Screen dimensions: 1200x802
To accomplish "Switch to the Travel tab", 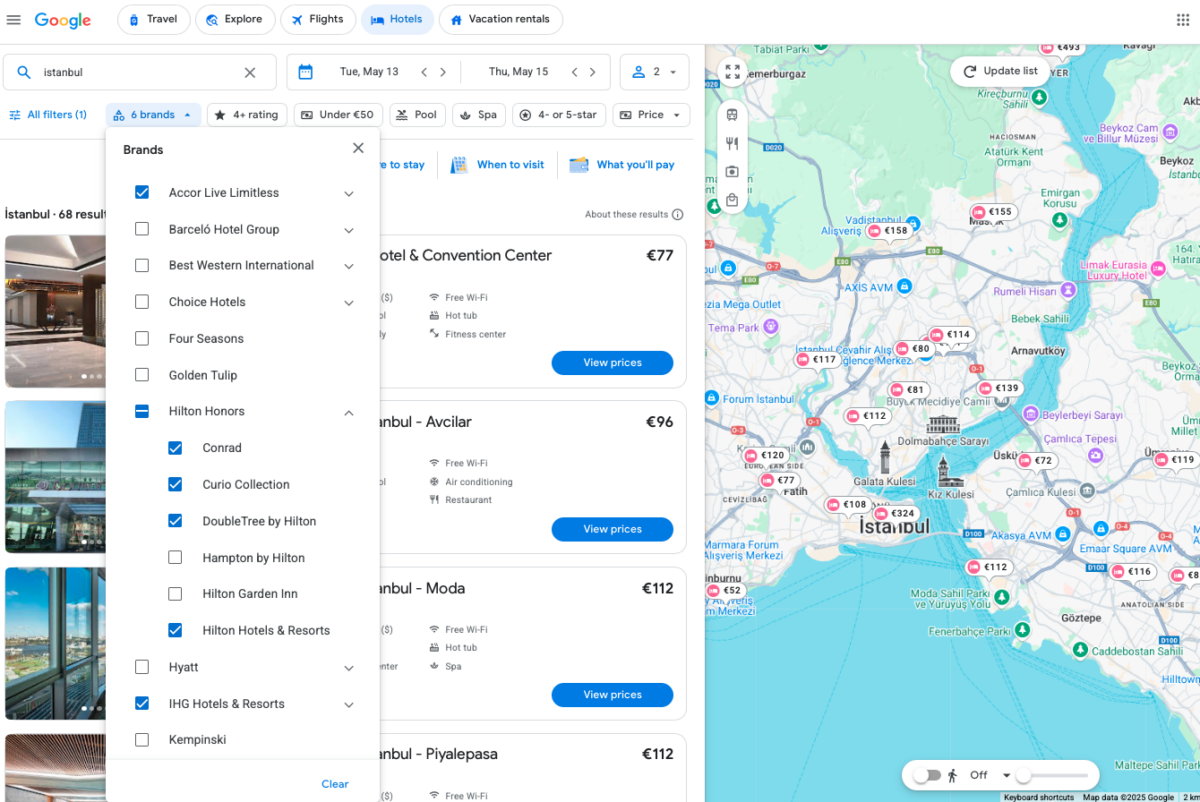I will coord(154,19).
